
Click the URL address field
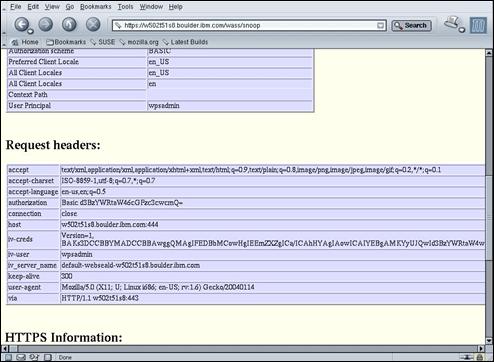point(250,25)
